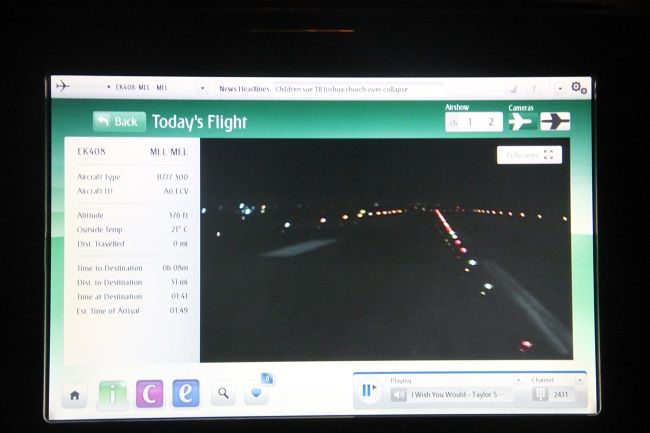Viewport: 650px width, 433px height.
Task: Open settings gear in top bar
Action: pos(578,88)
